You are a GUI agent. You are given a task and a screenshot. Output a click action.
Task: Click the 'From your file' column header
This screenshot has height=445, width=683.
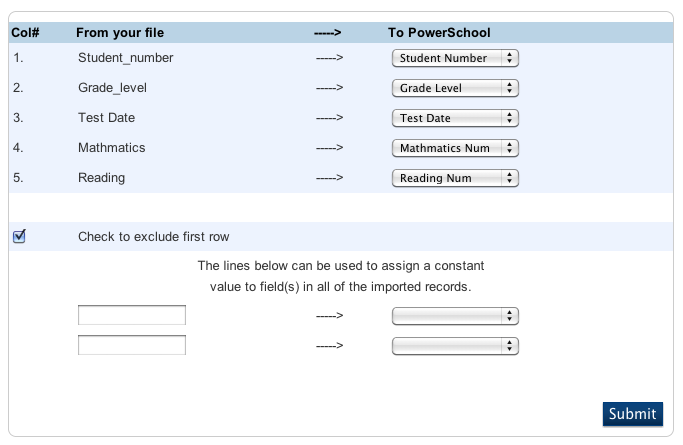pos(120,33)
